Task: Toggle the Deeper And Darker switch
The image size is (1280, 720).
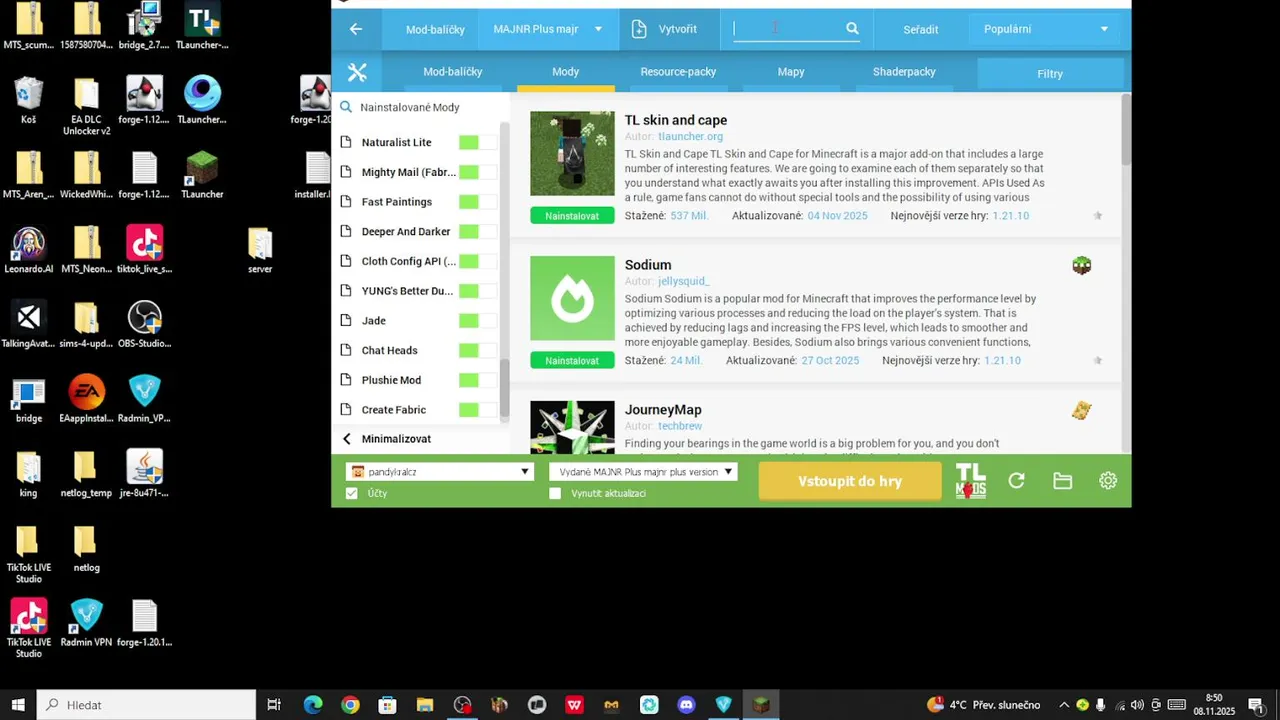Action: 477,231
